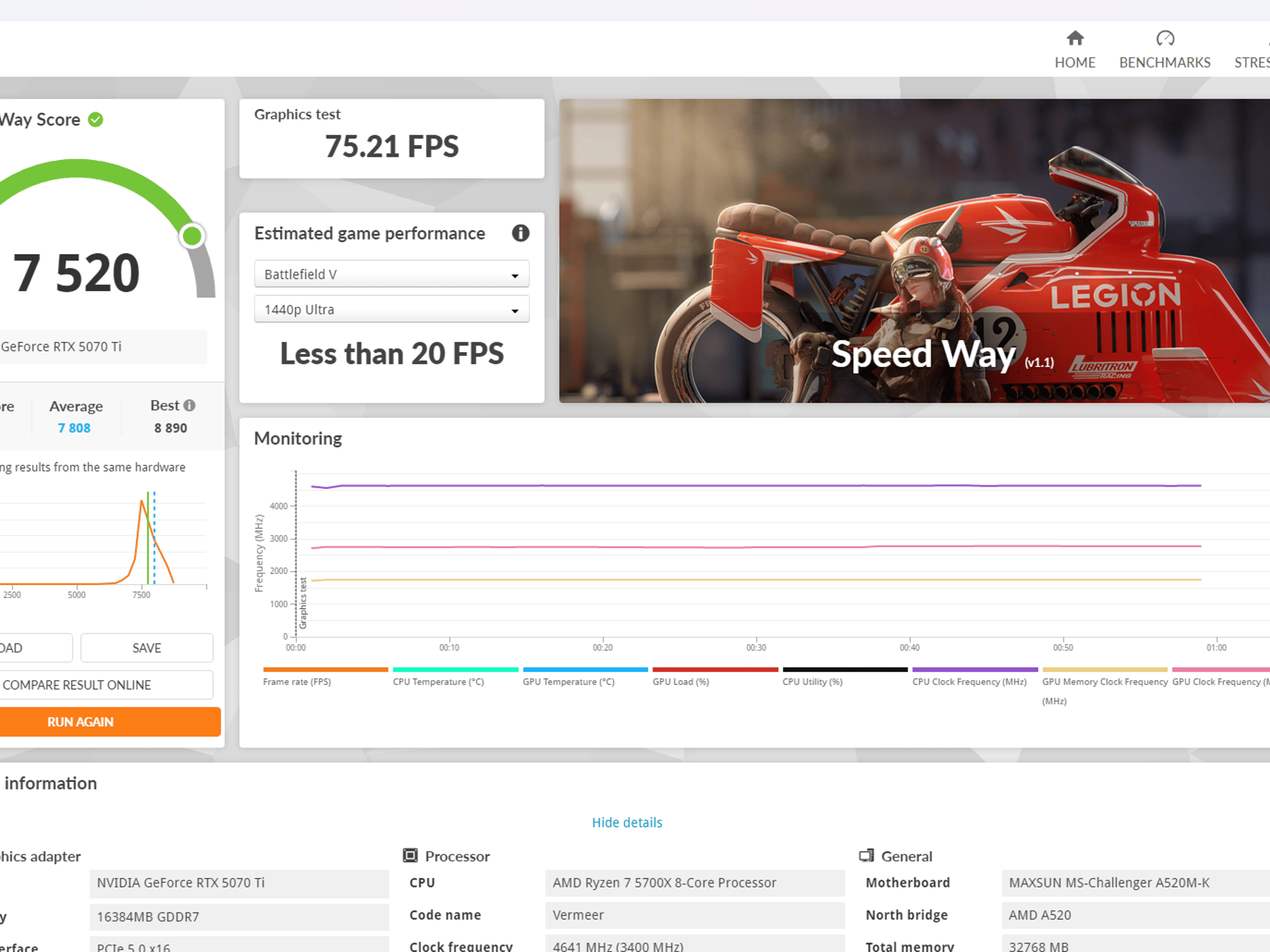Toggle GPU Memory Clock Frequency legend swatch
The height and width of the screenshot is (952, 1270).
click(x=1105, y=669)
